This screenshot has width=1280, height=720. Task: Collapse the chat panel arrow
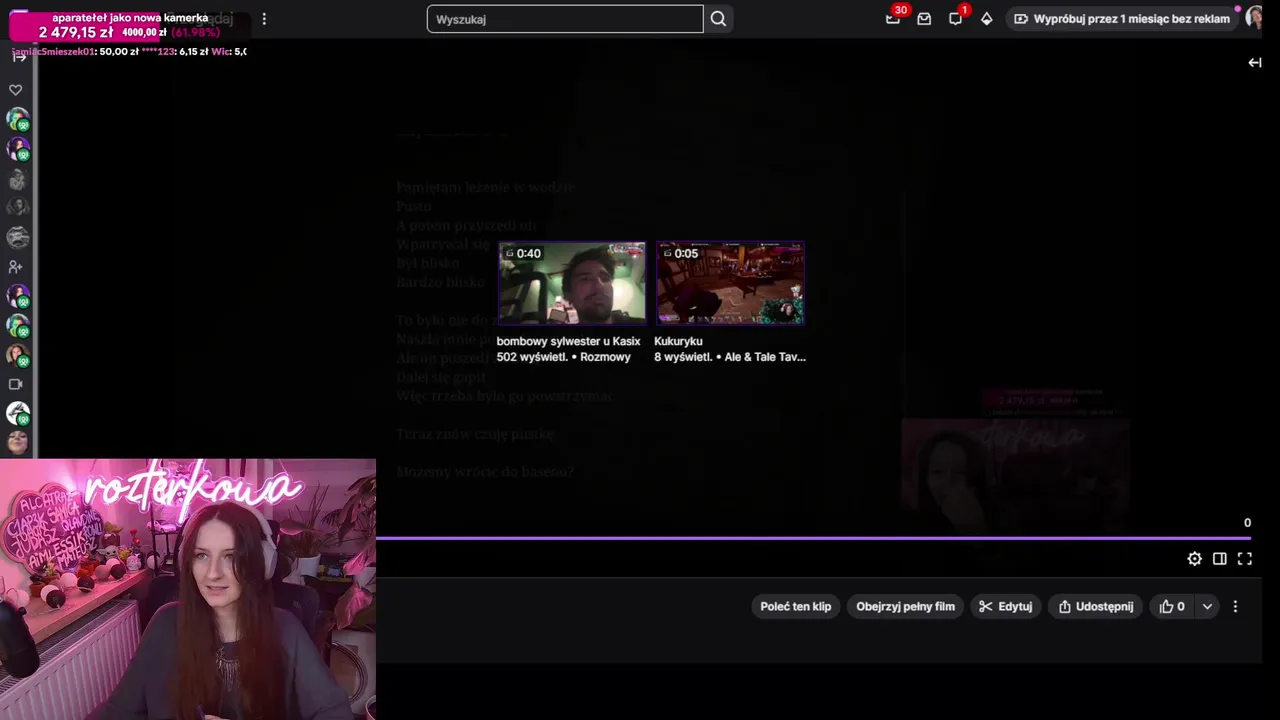(1254, 62)
